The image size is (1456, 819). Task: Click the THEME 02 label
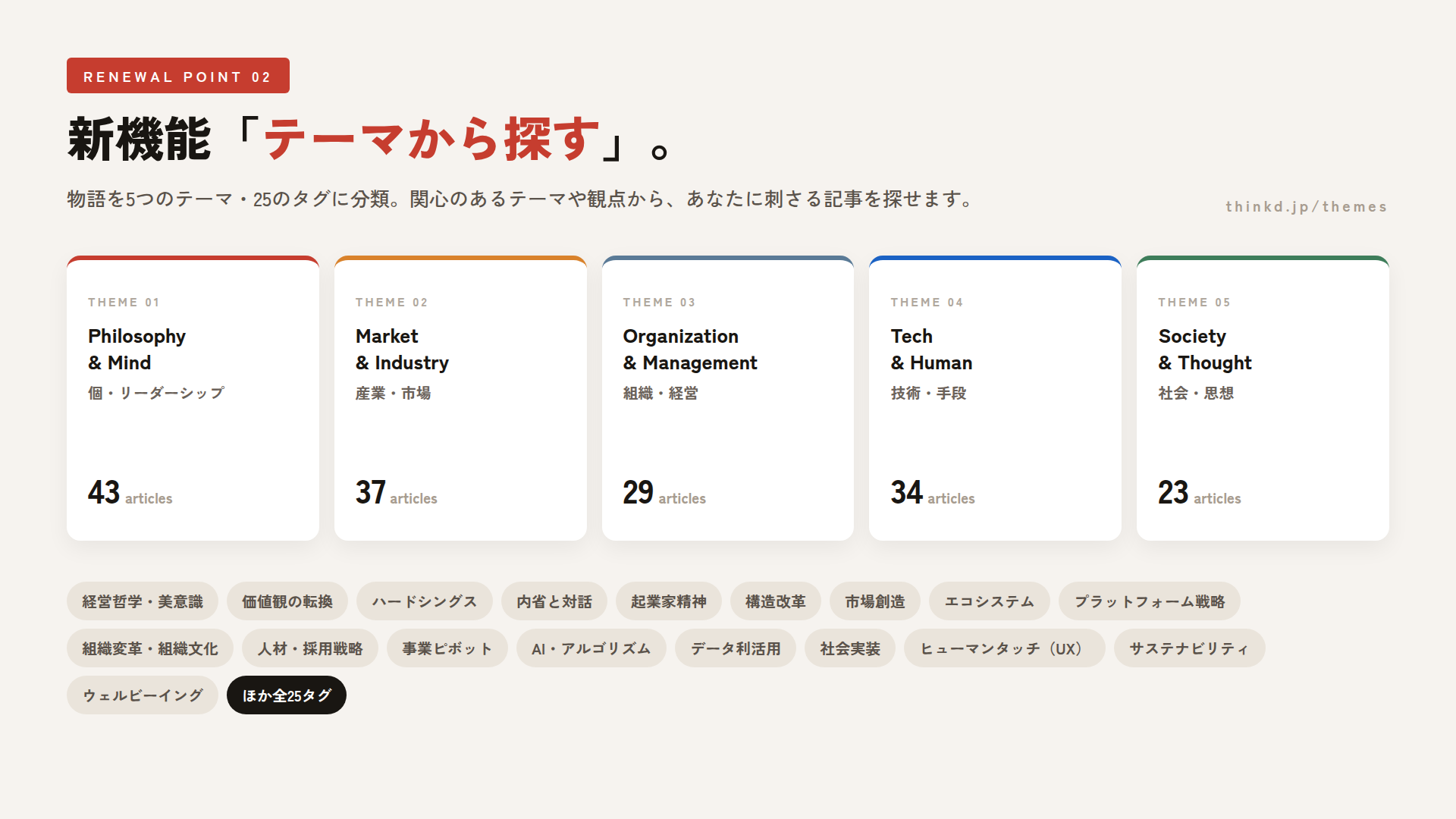point(392,303)
